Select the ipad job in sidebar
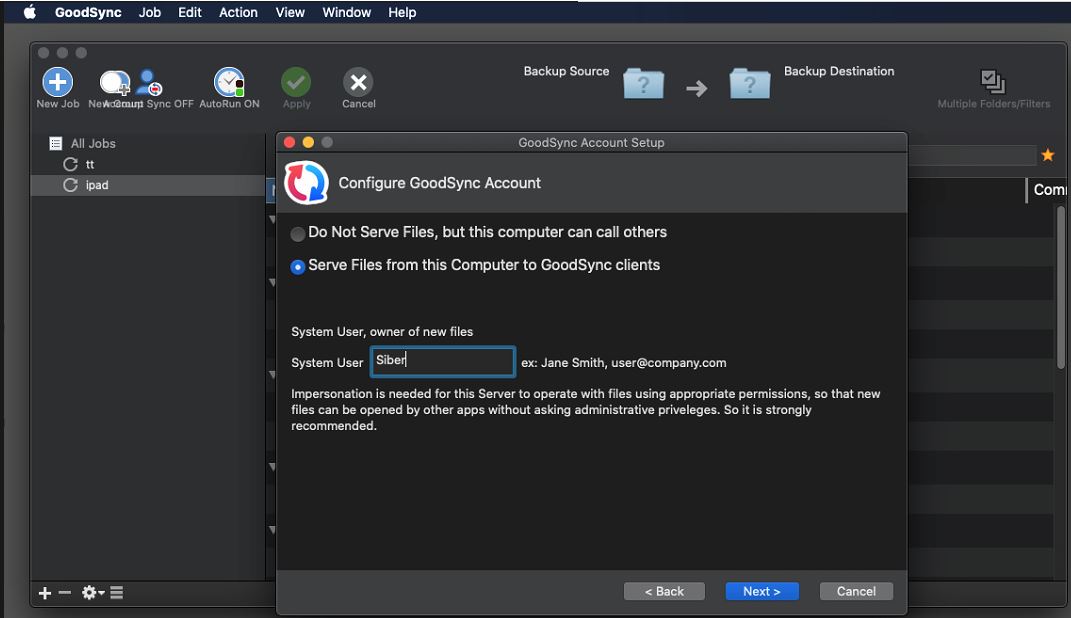Image resolution: width=1071 pixels, height=618 pixels. [x=97, y=185]
